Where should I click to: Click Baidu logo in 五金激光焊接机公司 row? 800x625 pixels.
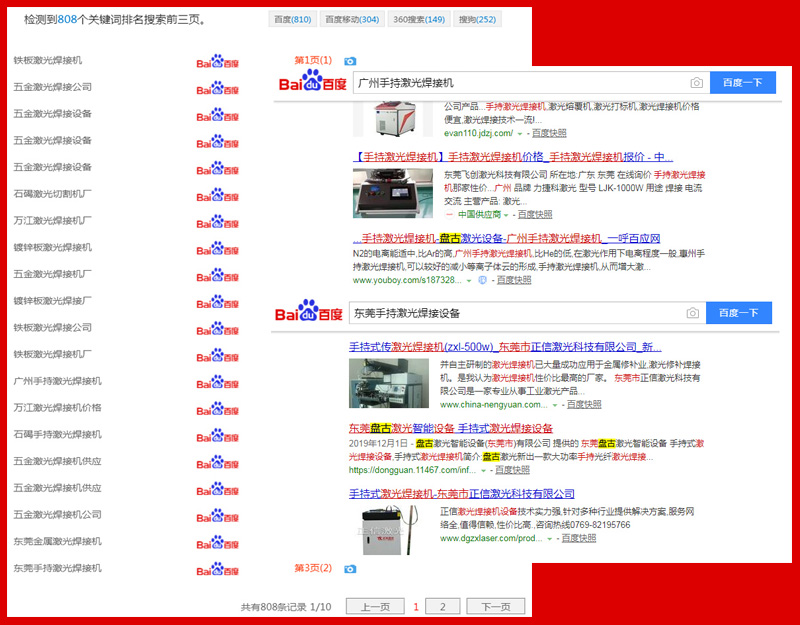point(217,515)
